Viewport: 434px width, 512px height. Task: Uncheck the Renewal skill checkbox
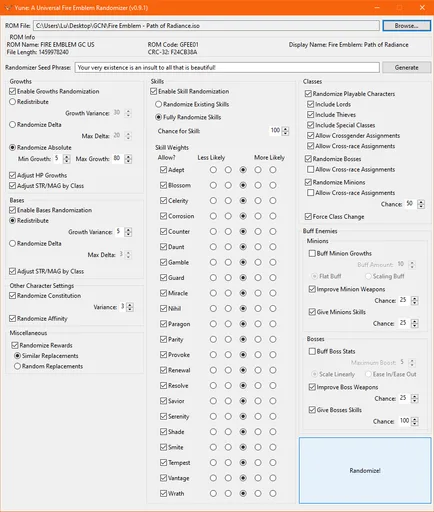(x=163, y=370)
